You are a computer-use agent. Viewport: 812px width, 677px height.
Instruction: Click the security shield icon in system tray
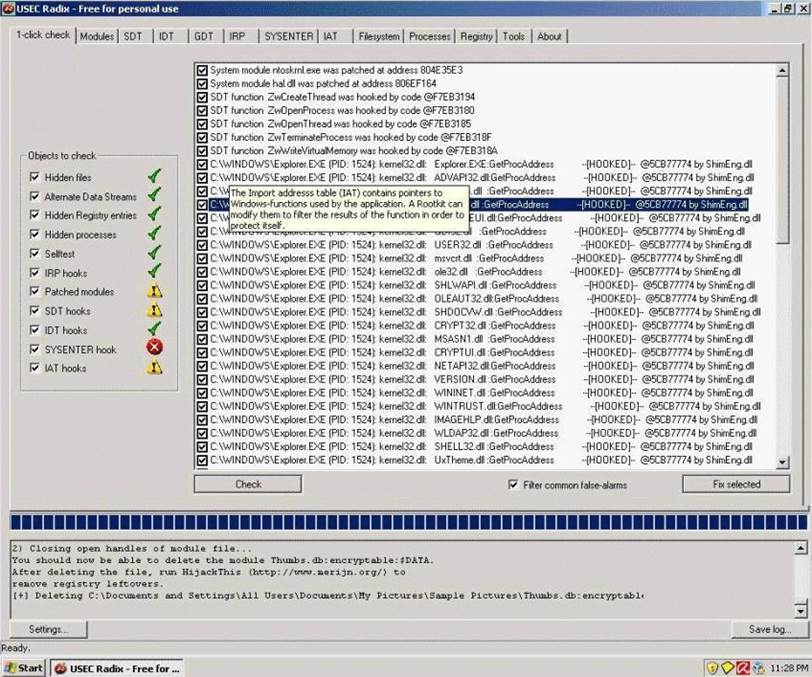[x=713, y=667]
